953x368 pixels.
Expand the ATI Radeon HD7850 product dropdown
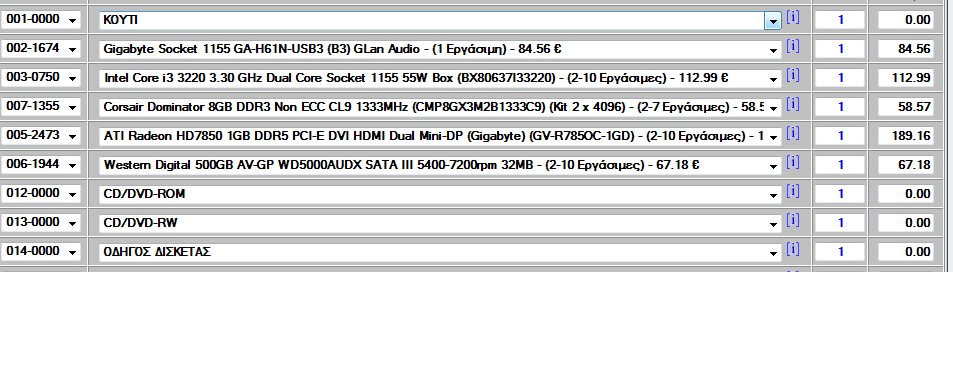(x=773, y=137)
